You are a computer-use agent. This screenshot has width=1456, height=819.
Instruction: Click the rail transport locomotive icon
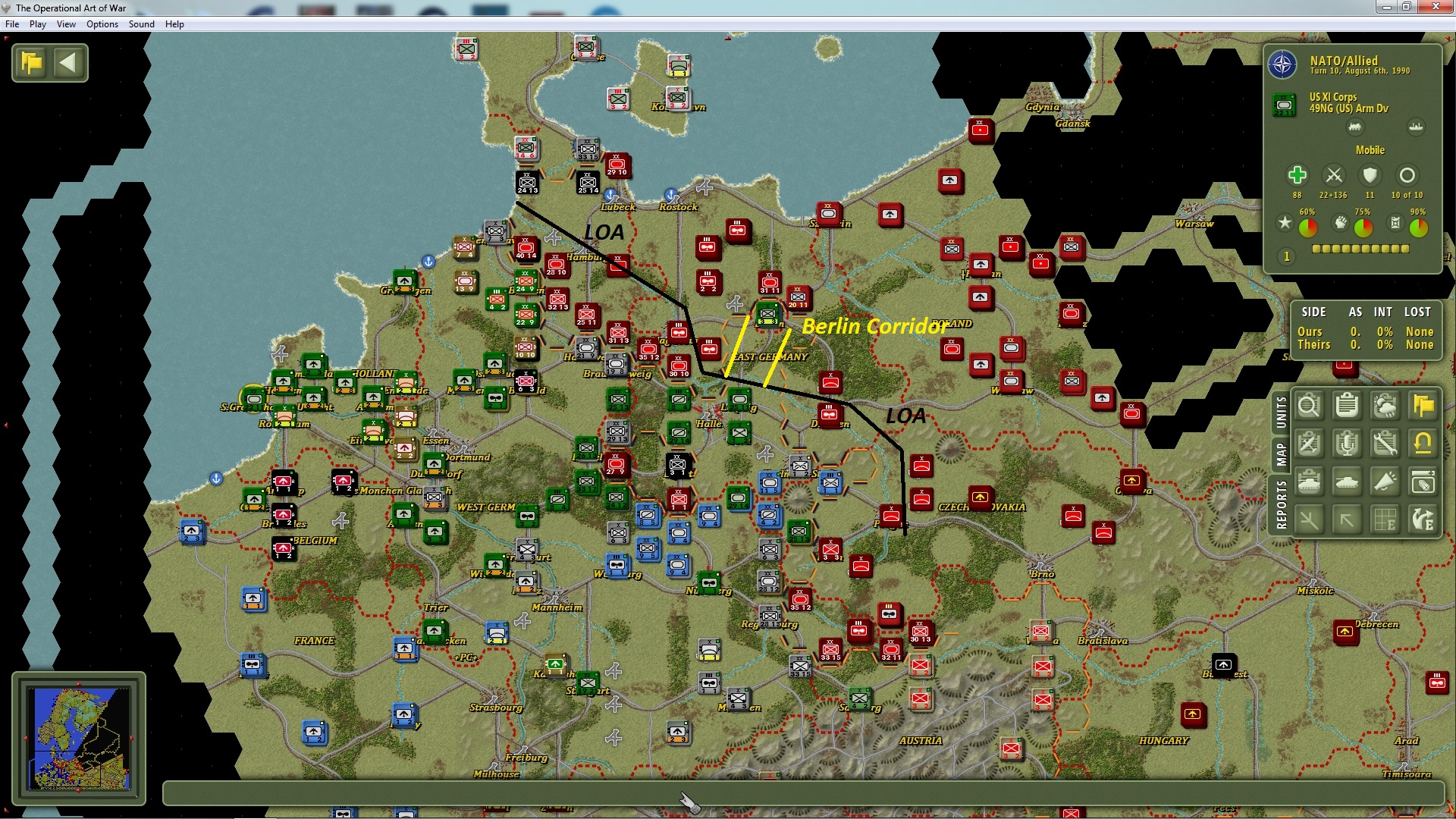tap(1355, 127)
